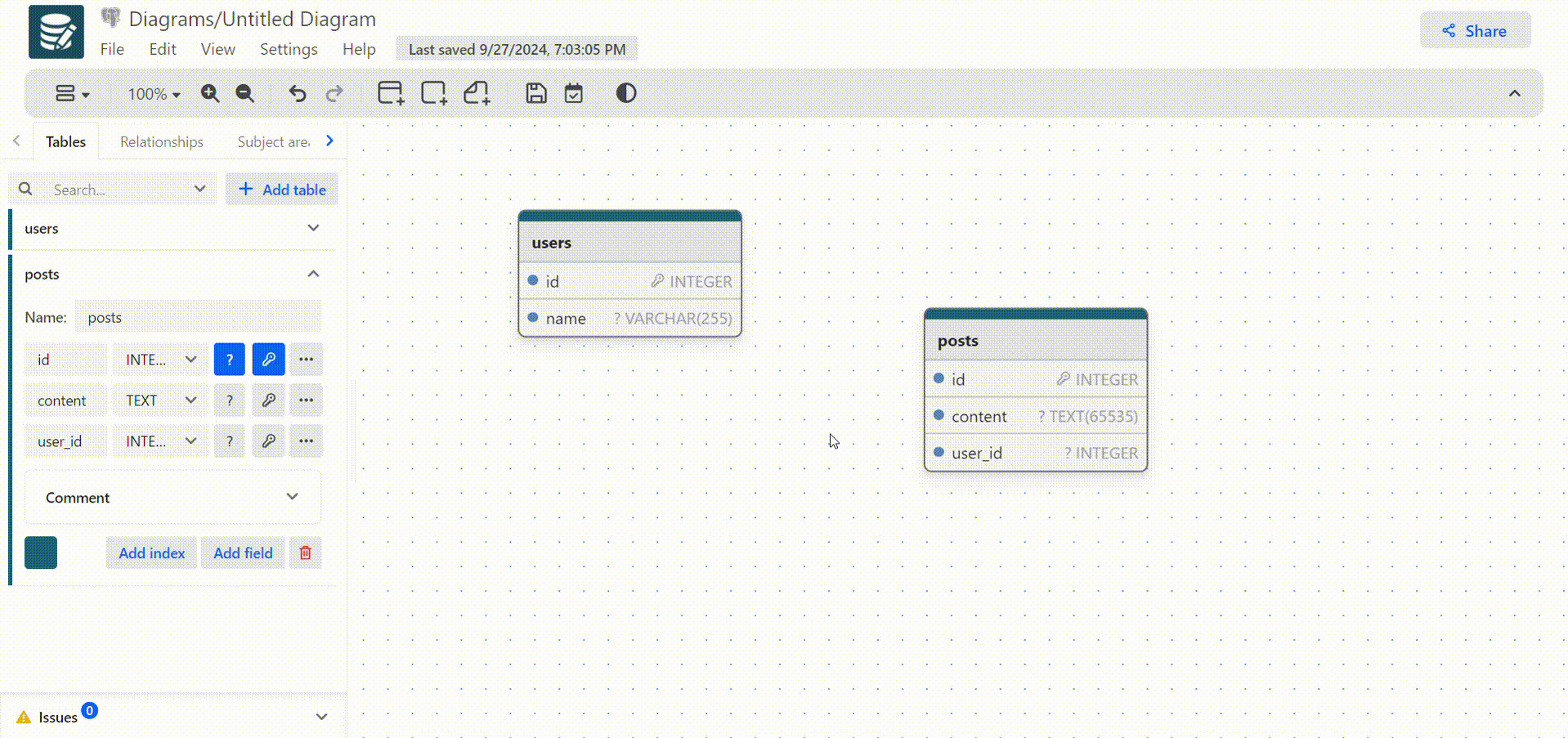Add a new table from toolbar
The height and width of the screenshot is (738, 1568).
(x=390, y=93)
